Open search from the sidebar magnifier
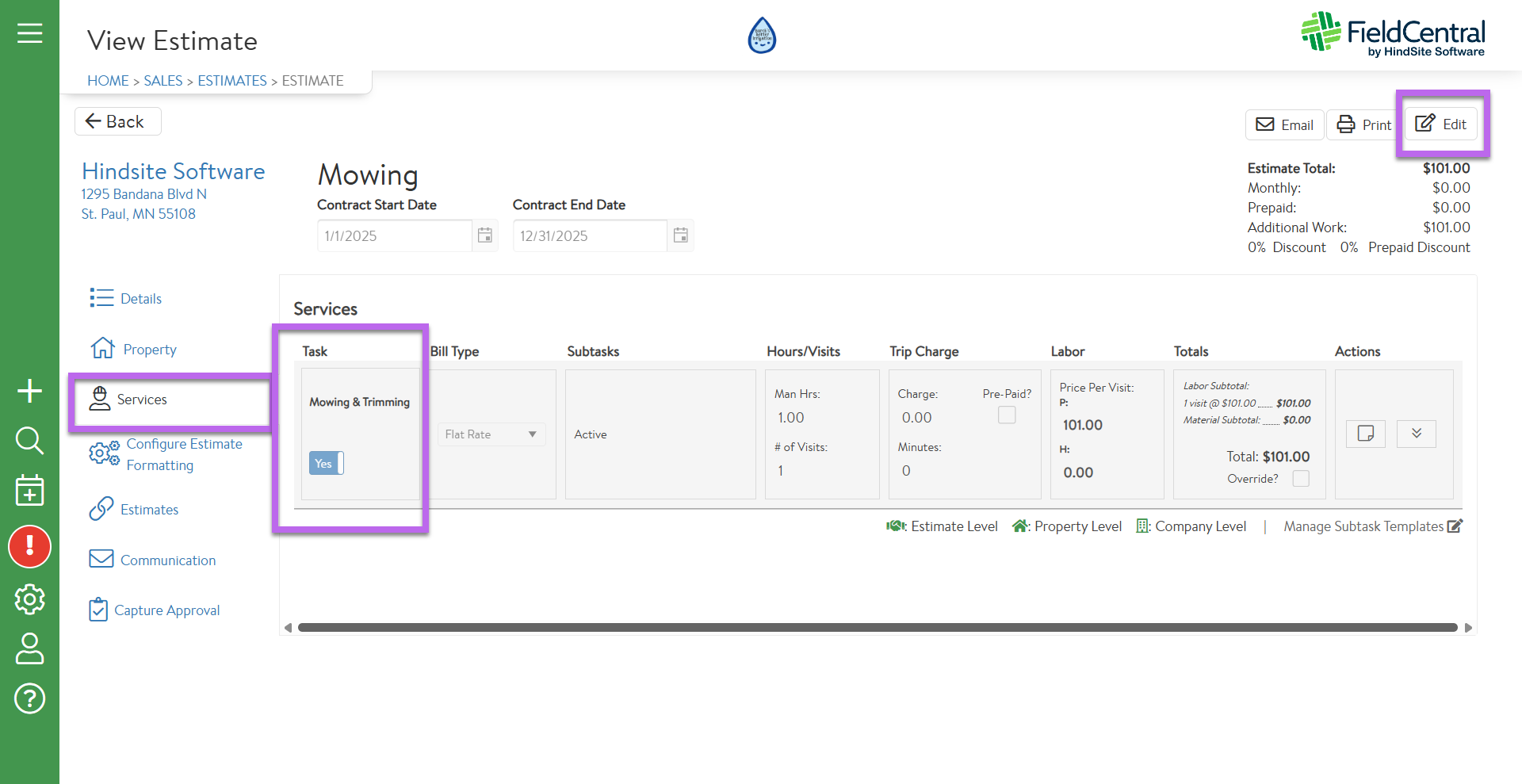 coord(29,440)
